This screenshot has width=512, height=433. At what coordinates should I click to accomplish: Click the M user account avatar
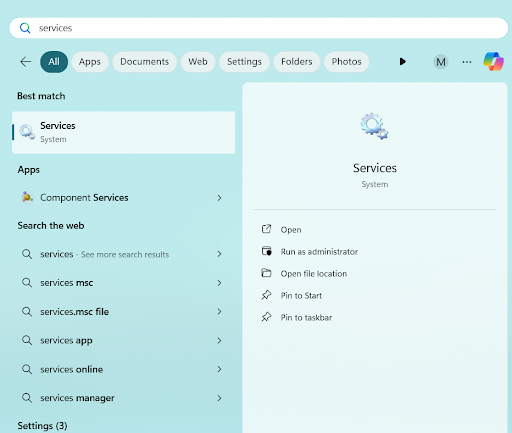click(x=440, y=62)
